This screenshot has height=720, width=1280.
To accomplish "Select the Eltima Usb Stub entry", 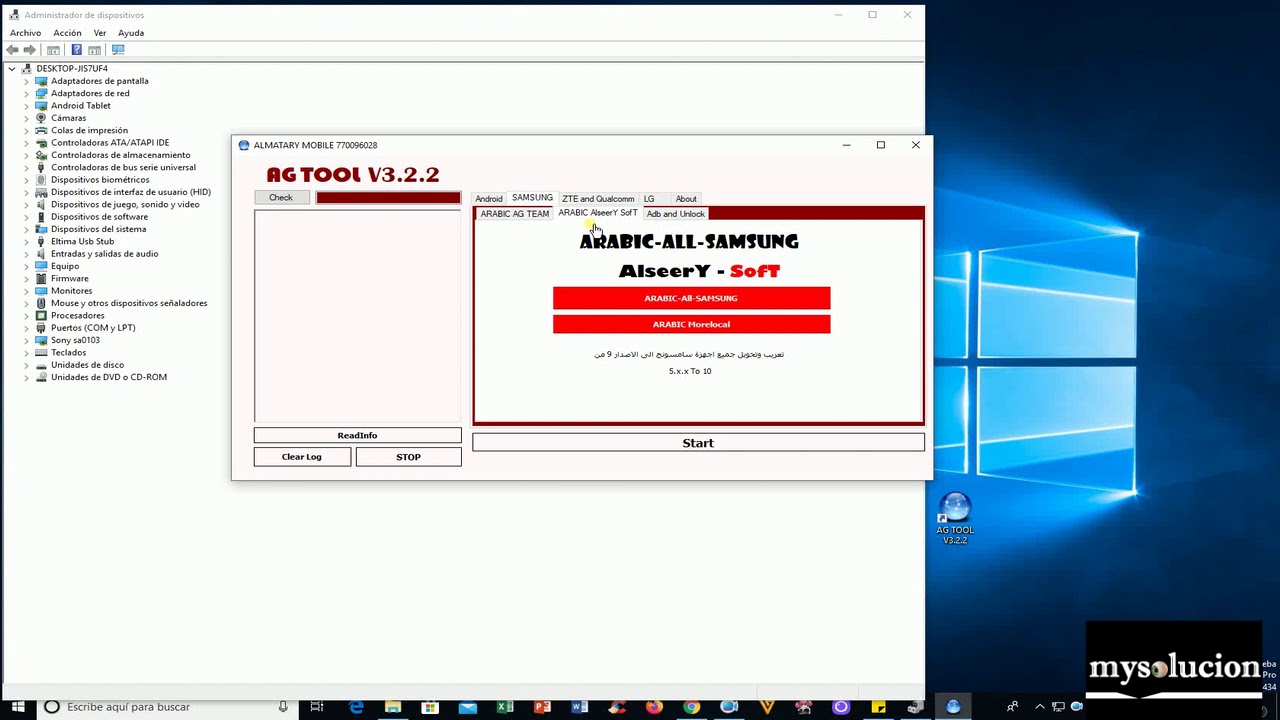I will pos(82,241).
